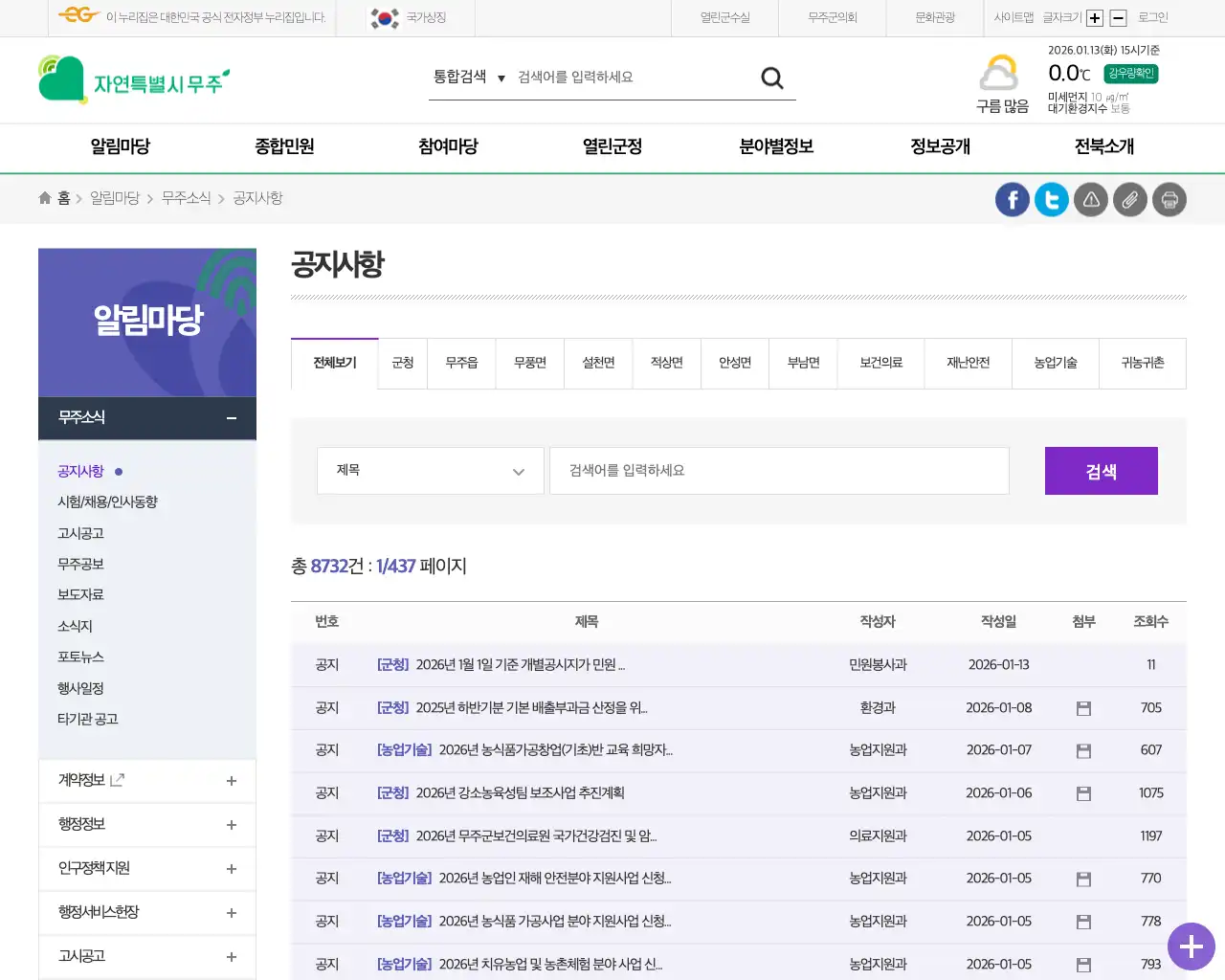The height and width of the screenshot is (980, 1225).
Task: Copy the page URL using the paperclip icon
Action: pyautogui.click(x=1129, y=199)
